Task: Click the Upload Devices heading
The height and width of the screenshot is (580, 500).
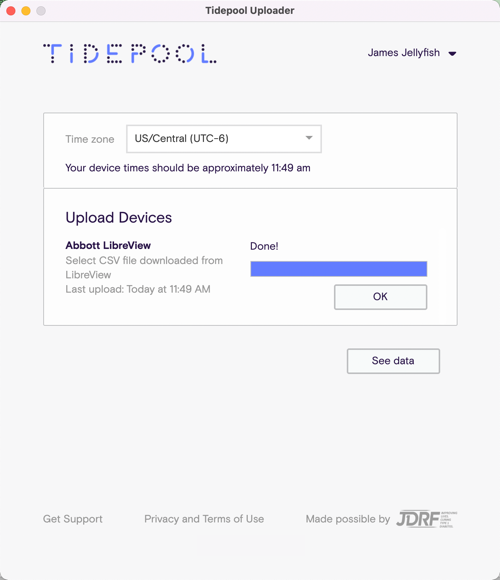Action: point(119,218)
